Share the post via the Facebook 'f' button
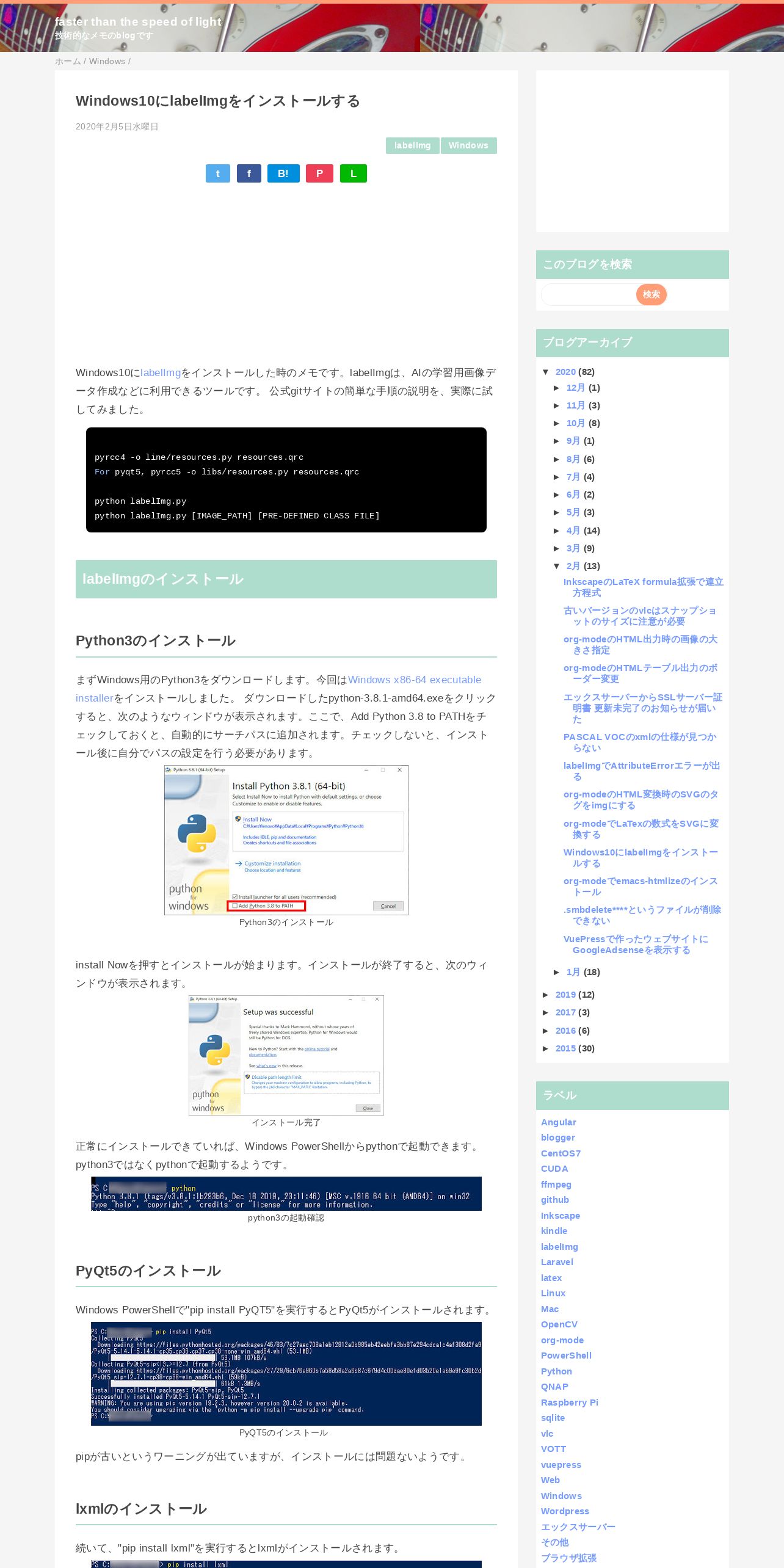 (249, 173)
